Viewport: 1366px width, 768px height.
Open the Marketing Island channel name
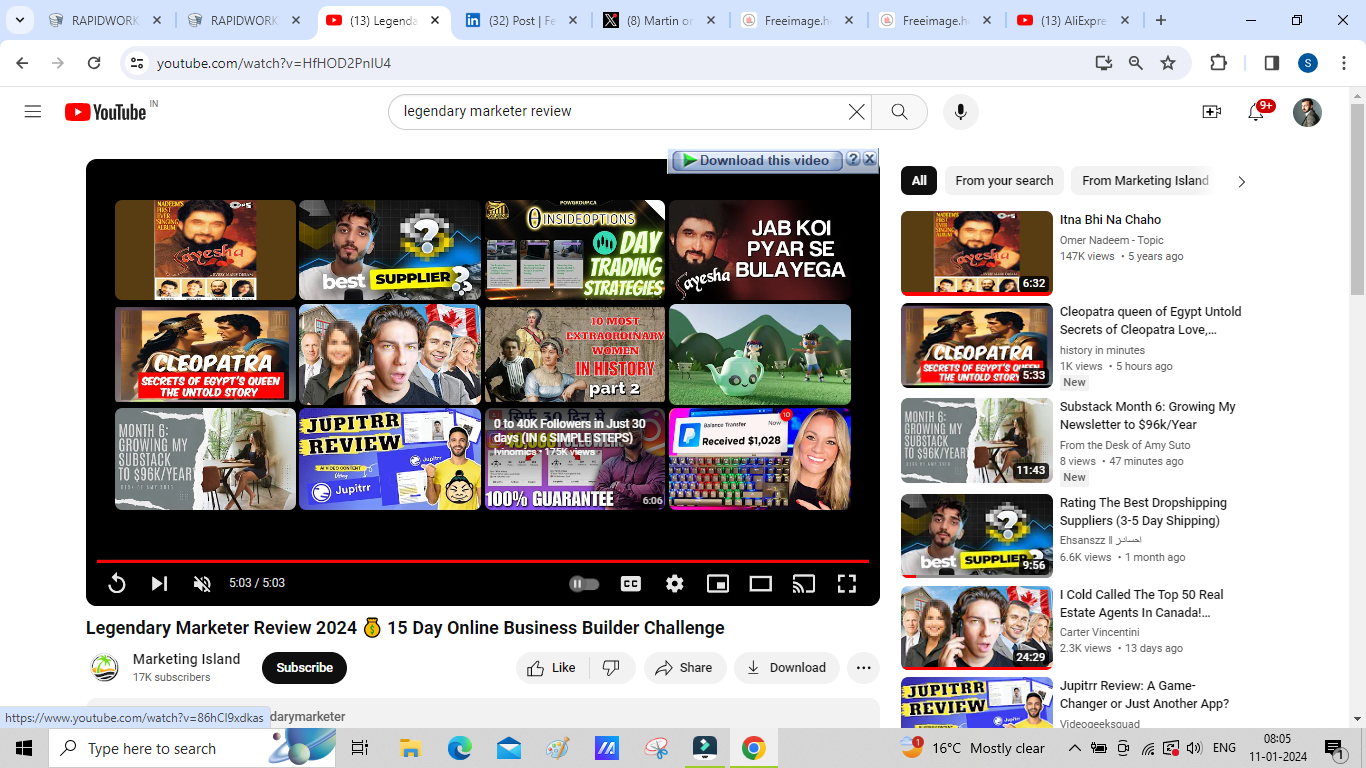coord(186,659)
